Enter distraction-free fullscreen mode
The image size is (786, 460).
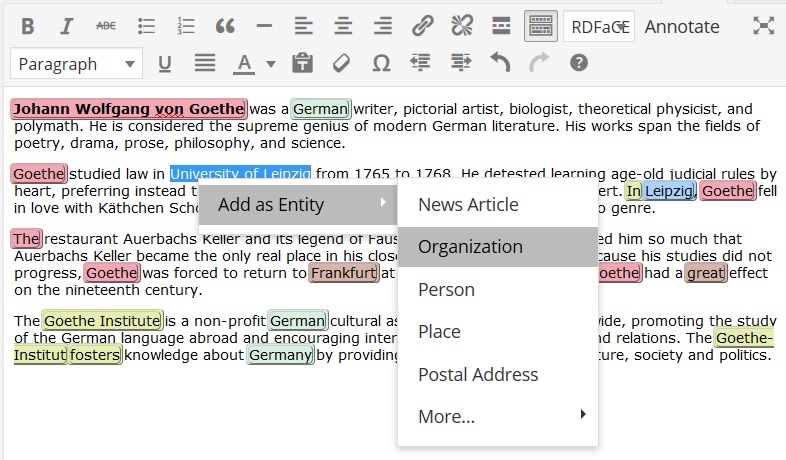[x=763, y=25]
